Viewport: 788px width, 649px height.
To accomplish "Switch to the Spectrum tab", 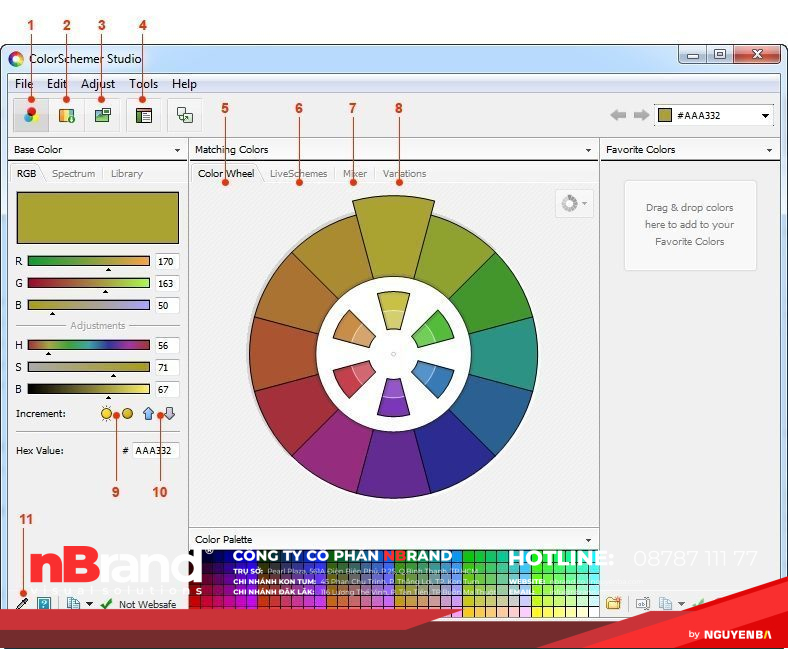I will [x=73, y=174].
